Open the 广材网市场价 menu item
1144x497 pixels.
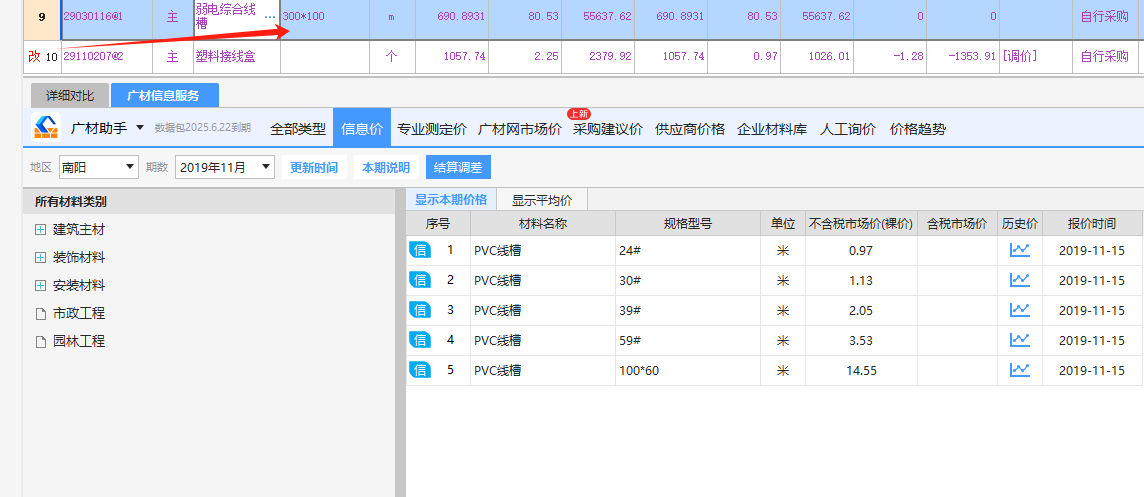(x=519, y=129)
